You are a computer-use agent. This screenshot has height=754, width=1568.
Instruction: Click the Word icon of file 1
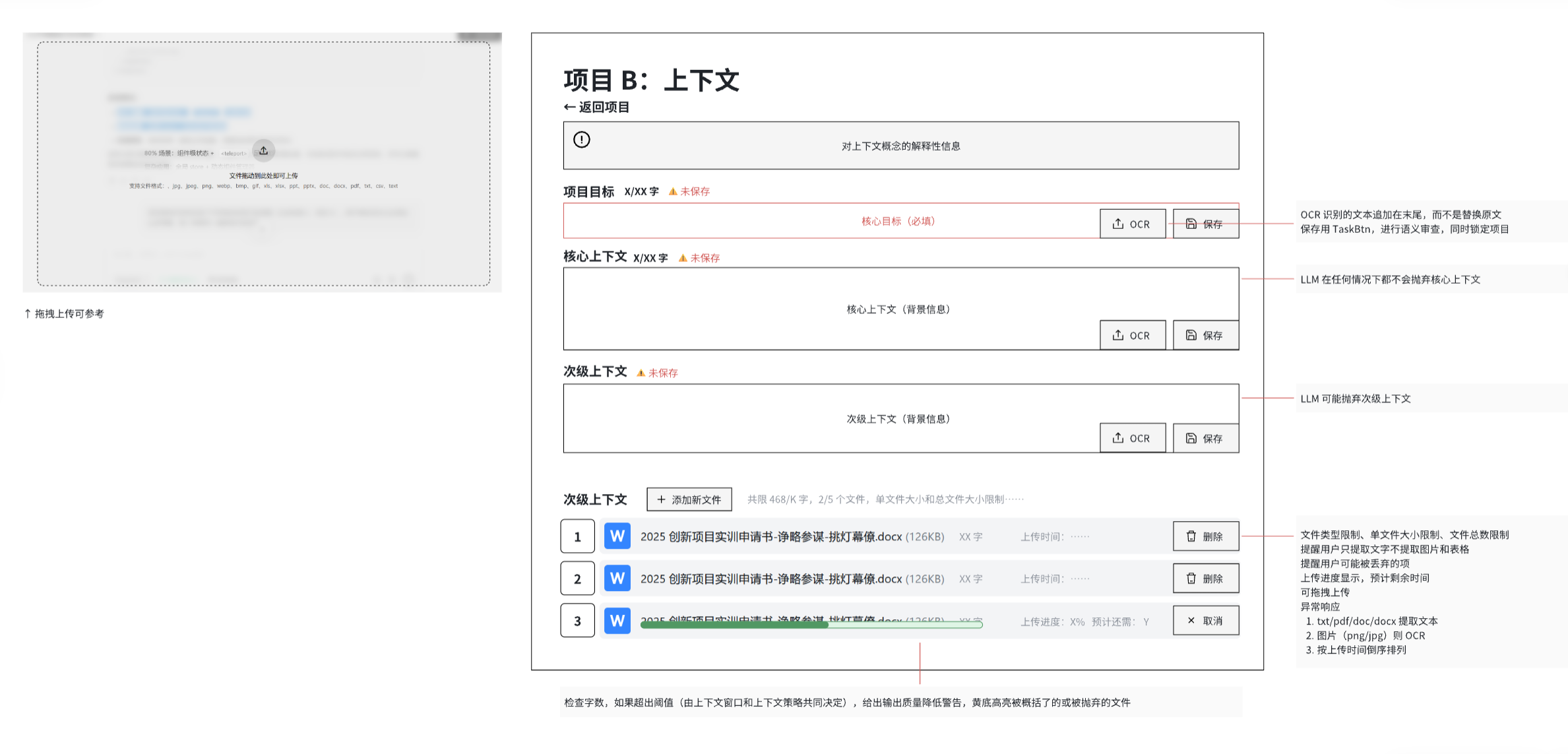click(617, 536)
